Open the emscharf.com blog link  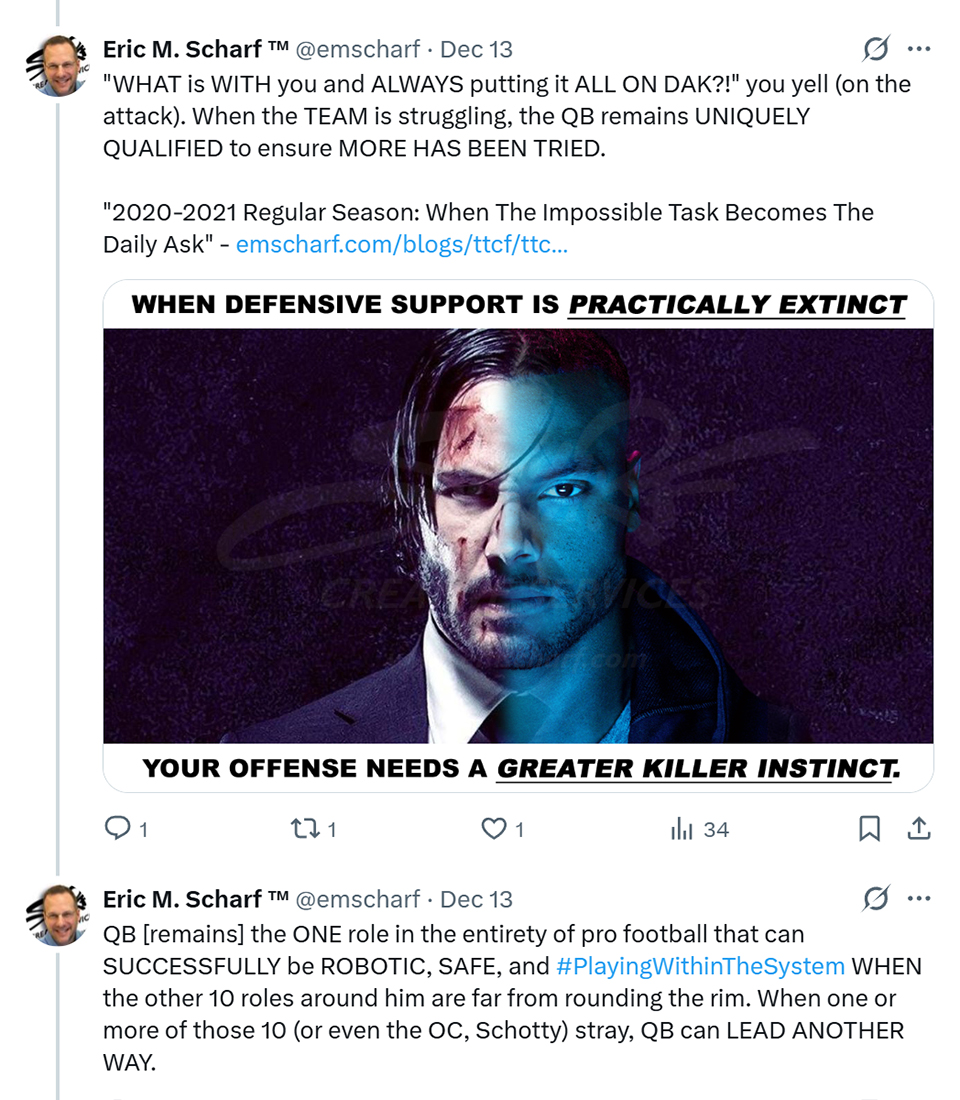pyautogui.click(x=401, y=244)
